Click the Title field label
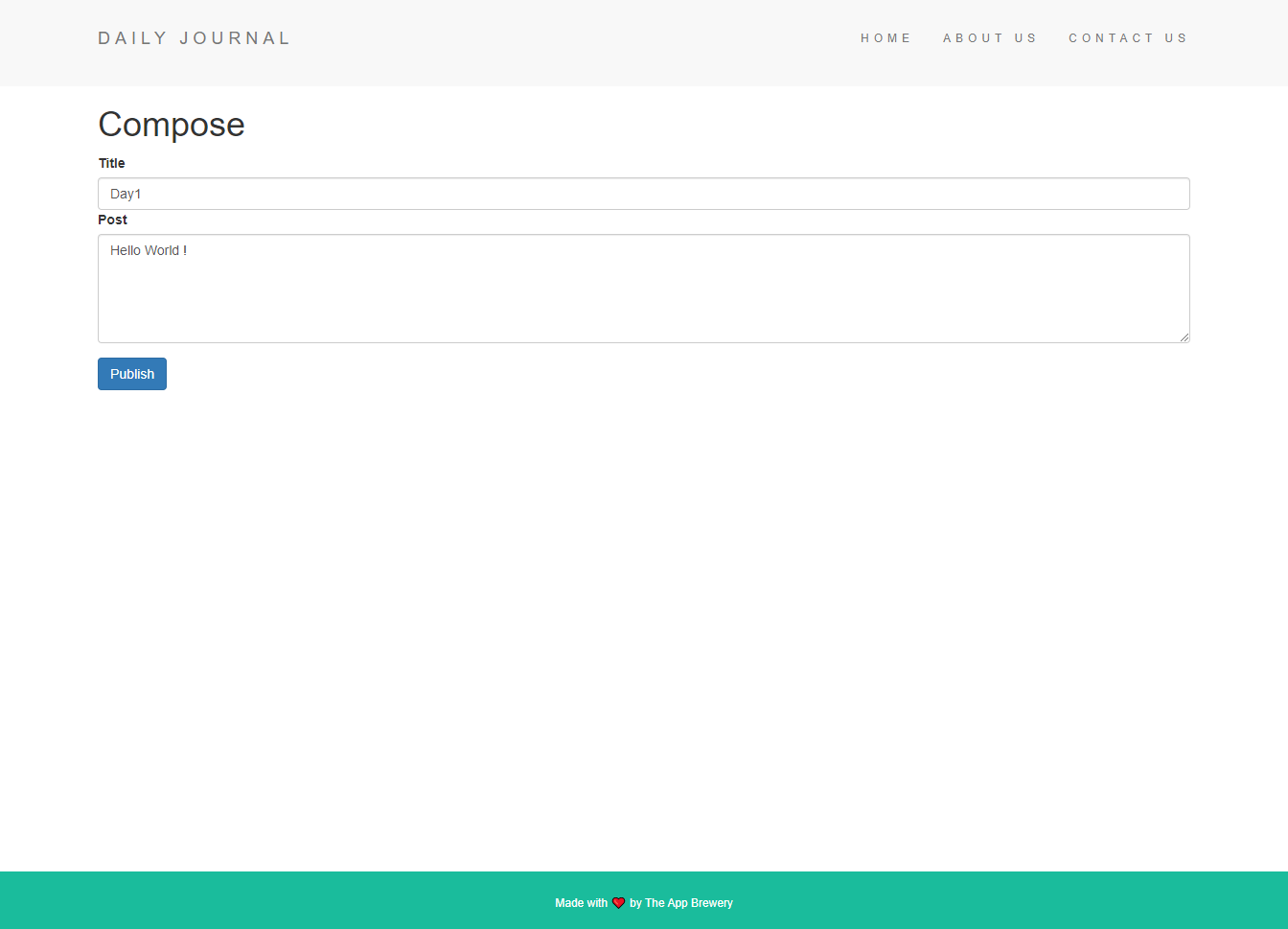This screenshot has height=929, width=1288. pos(111,163)
